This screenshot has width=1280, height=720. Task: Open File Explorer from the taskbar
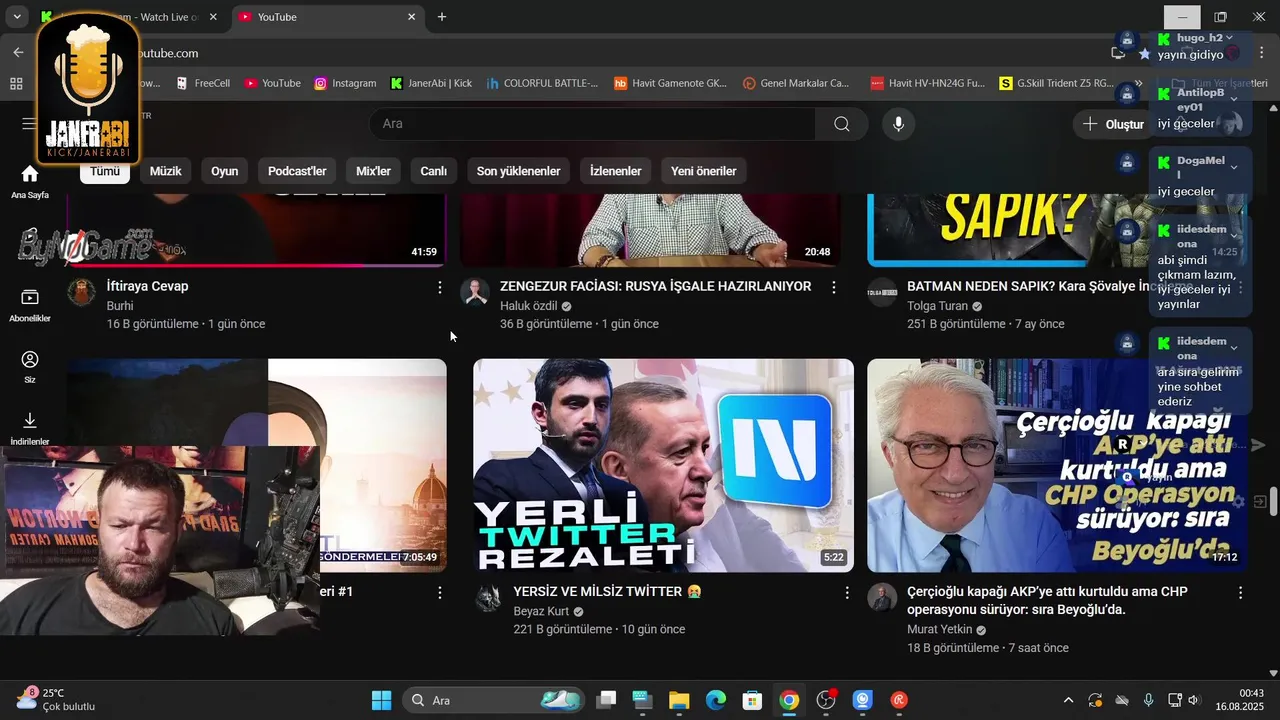pyautogui.click(x=679, y=700)
